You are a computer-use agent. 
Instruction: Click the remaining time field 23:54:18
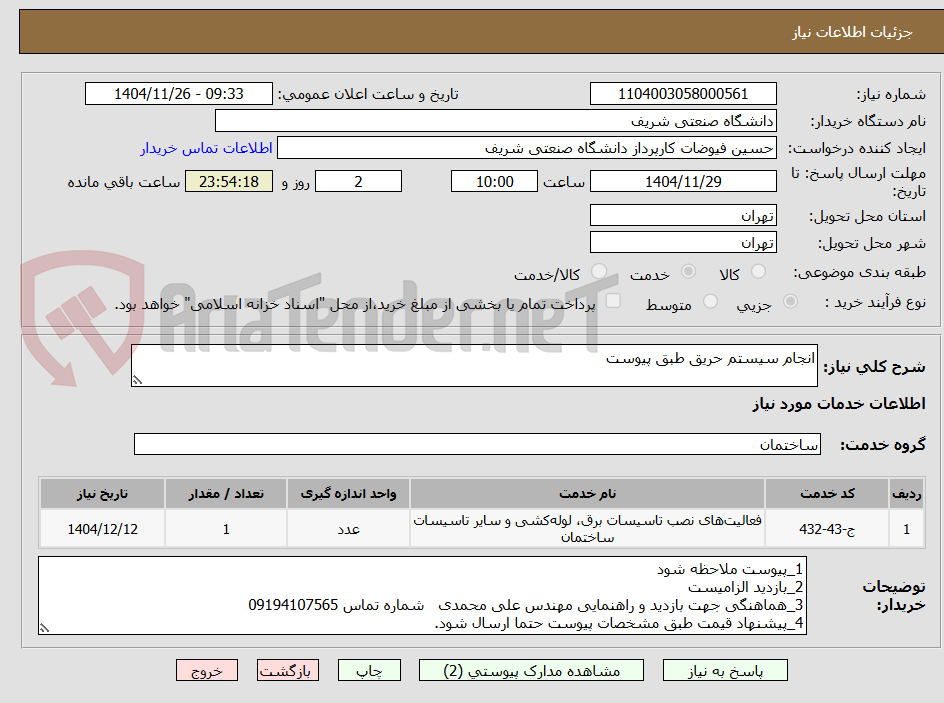tap(229, 181)
